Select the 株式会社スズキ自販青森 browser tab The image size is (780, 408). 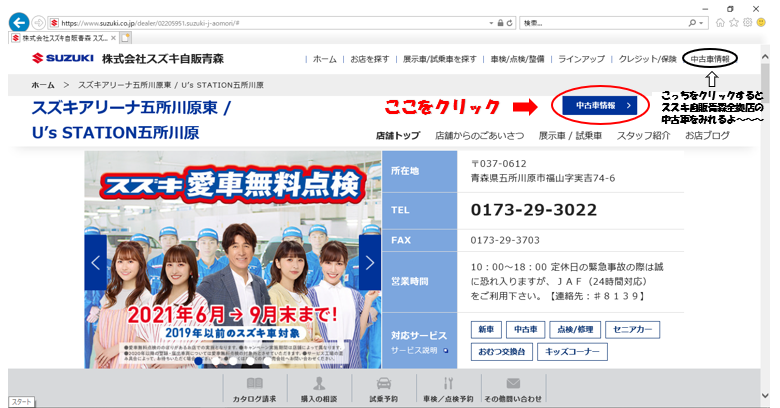point(63,38)
